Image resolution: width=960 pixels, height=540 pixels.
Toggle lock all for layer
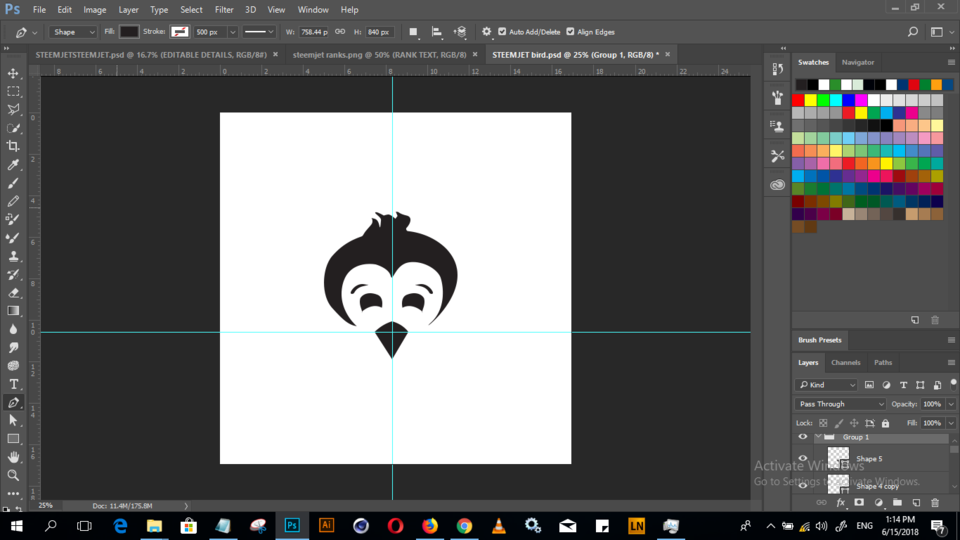point(885,423)
